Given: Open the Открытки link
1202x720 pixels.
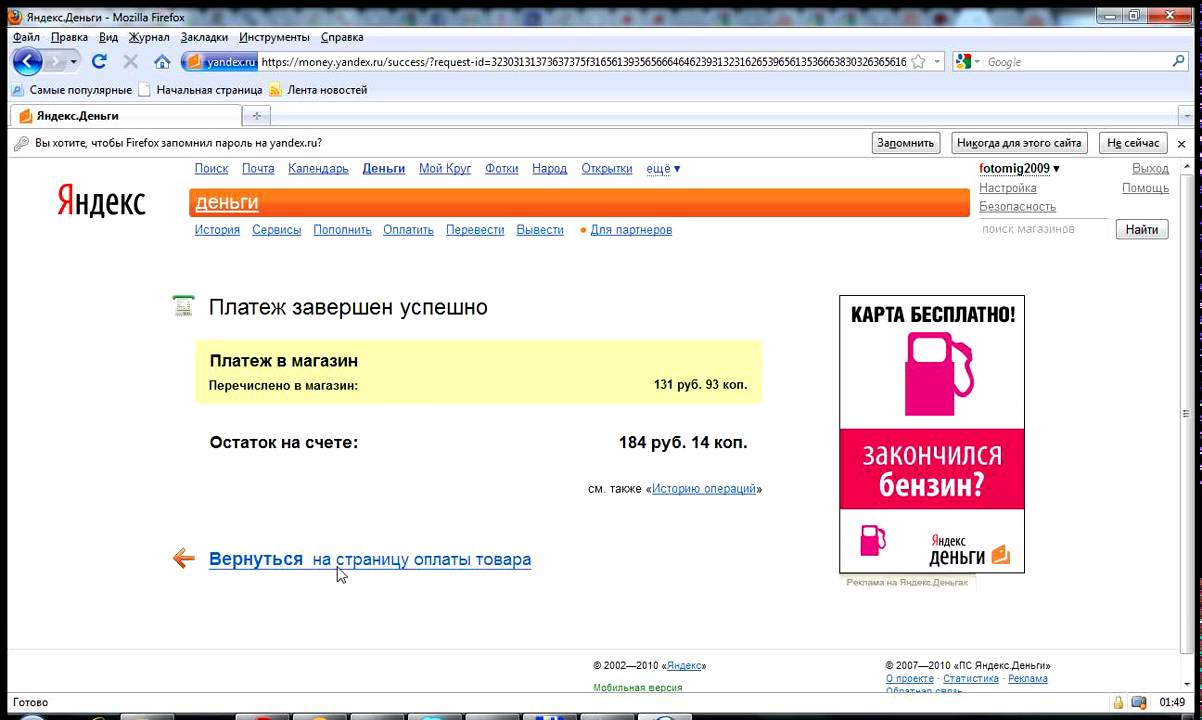Looking at the screenshot, I should click(x=607, y=169).
